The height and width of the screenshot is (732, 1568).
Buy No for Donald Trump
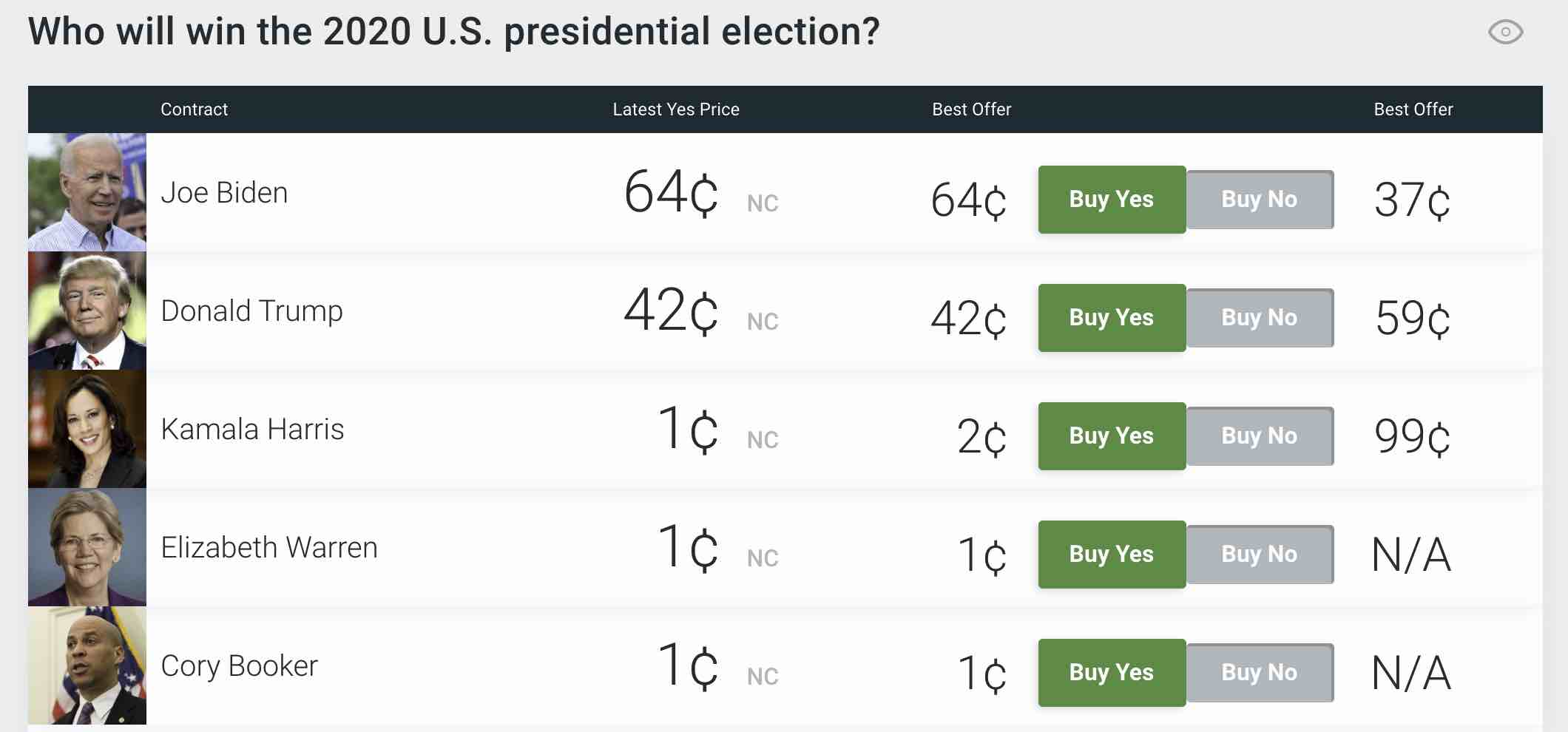1260,318
